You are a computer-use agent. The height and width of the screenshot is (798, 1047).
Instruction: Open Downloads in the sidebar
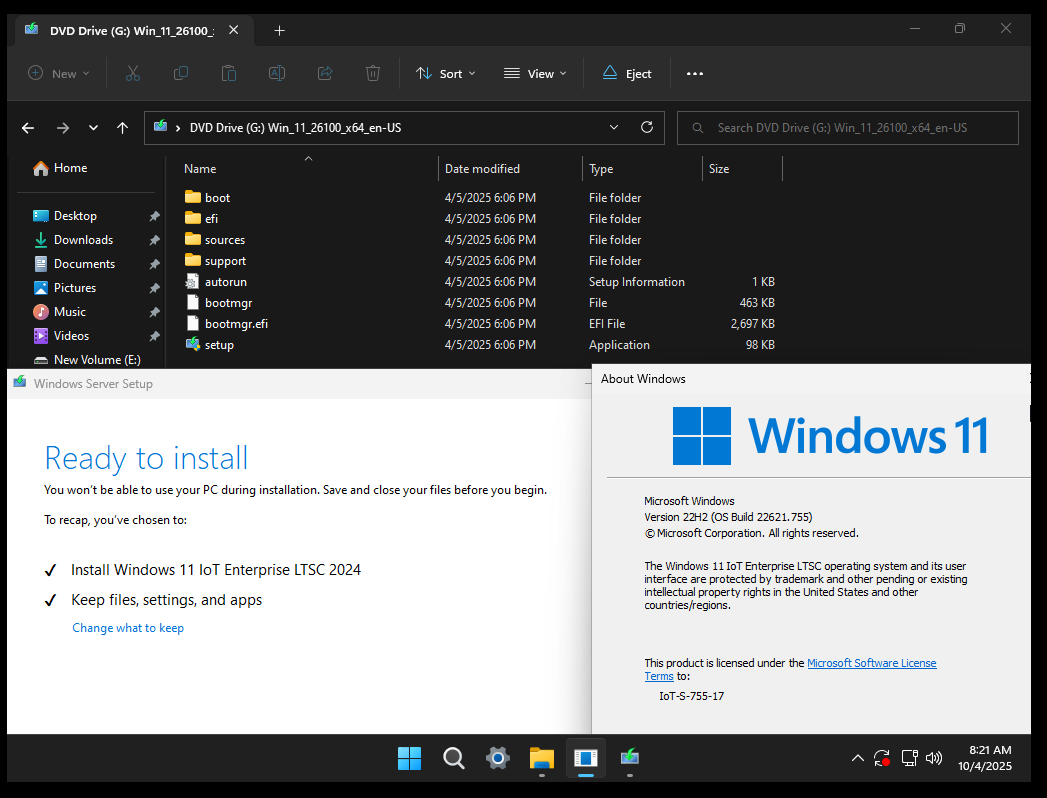[x=73, y=240]
